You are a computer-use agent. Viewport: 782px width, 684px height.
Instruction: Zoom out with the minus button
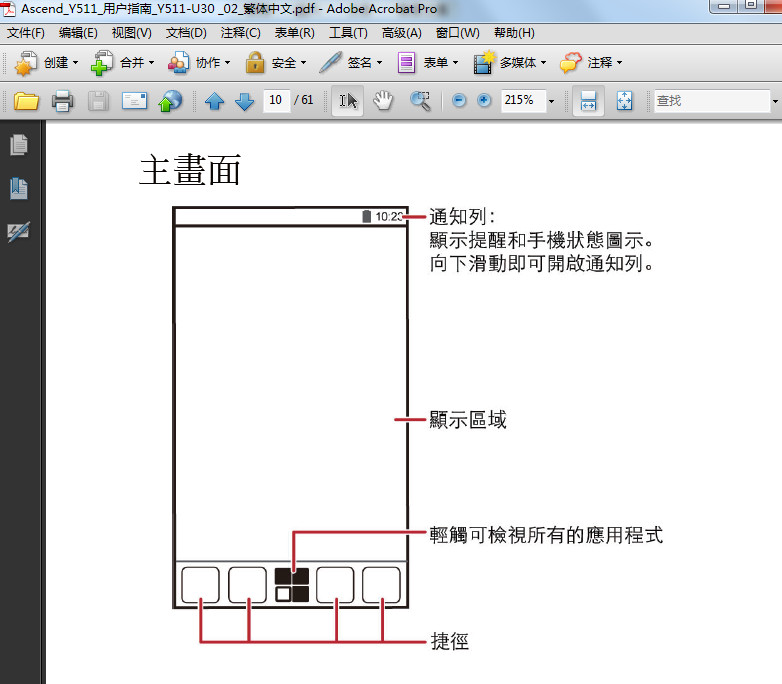pyautogui.click(x=459, y=101)
